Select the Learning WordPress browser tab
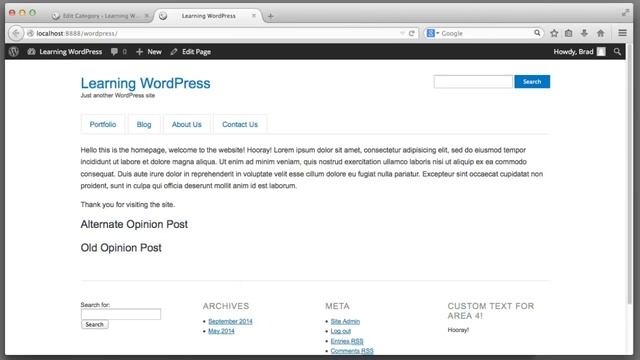Viewport: 640px width, 360px height. coord(208,16)
